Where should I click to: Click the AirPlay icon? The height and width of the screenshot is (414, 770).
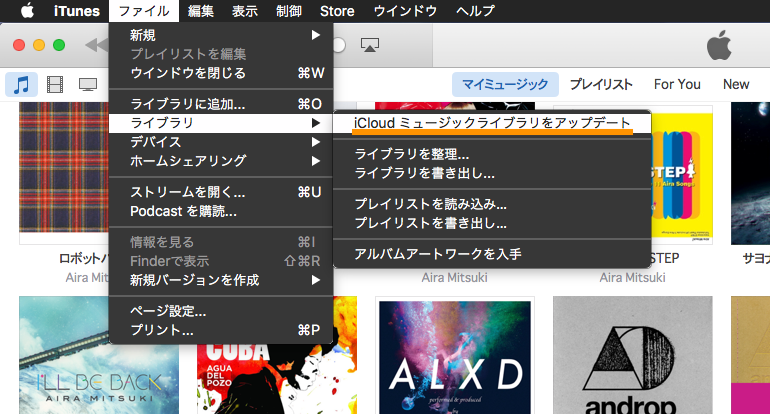tap(369, 45)
